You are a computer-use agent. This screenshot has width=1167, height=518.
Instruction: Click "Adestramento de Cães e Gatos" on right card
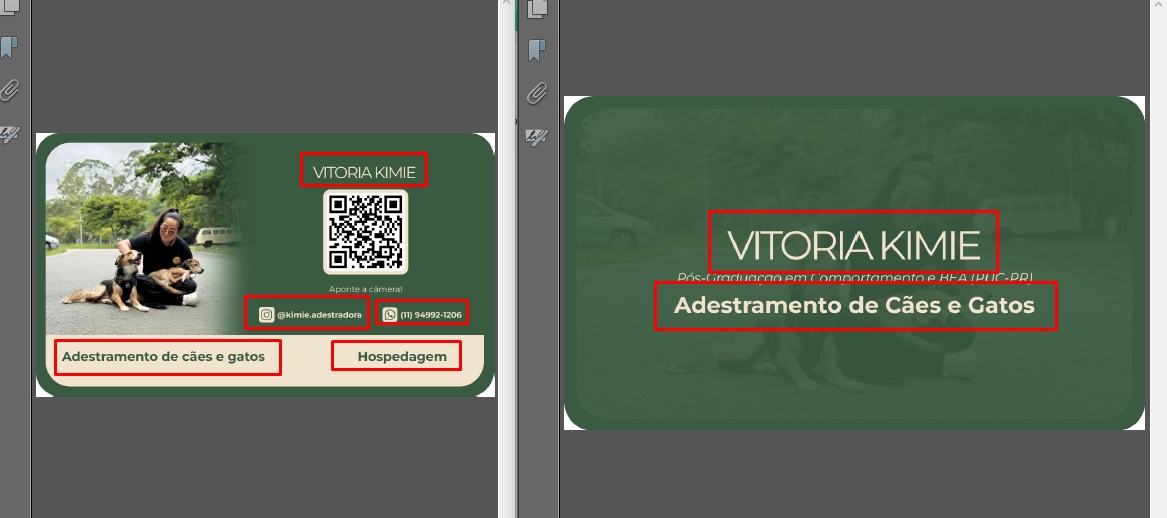[x=855, y=305]
